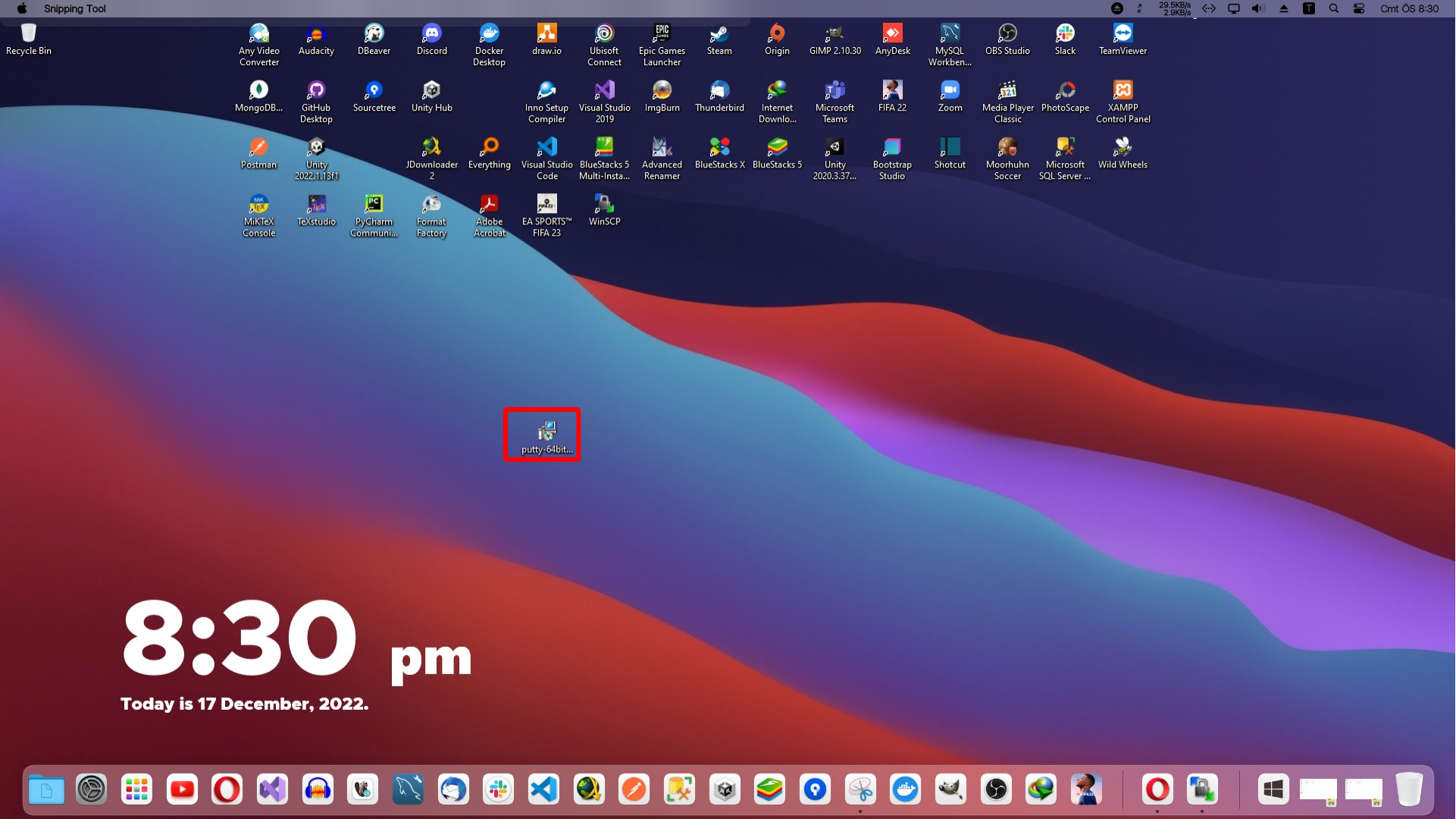This screenshot has width=1456, height=819.
Task: Select the Format Factory shortcut
Action: 431,216
